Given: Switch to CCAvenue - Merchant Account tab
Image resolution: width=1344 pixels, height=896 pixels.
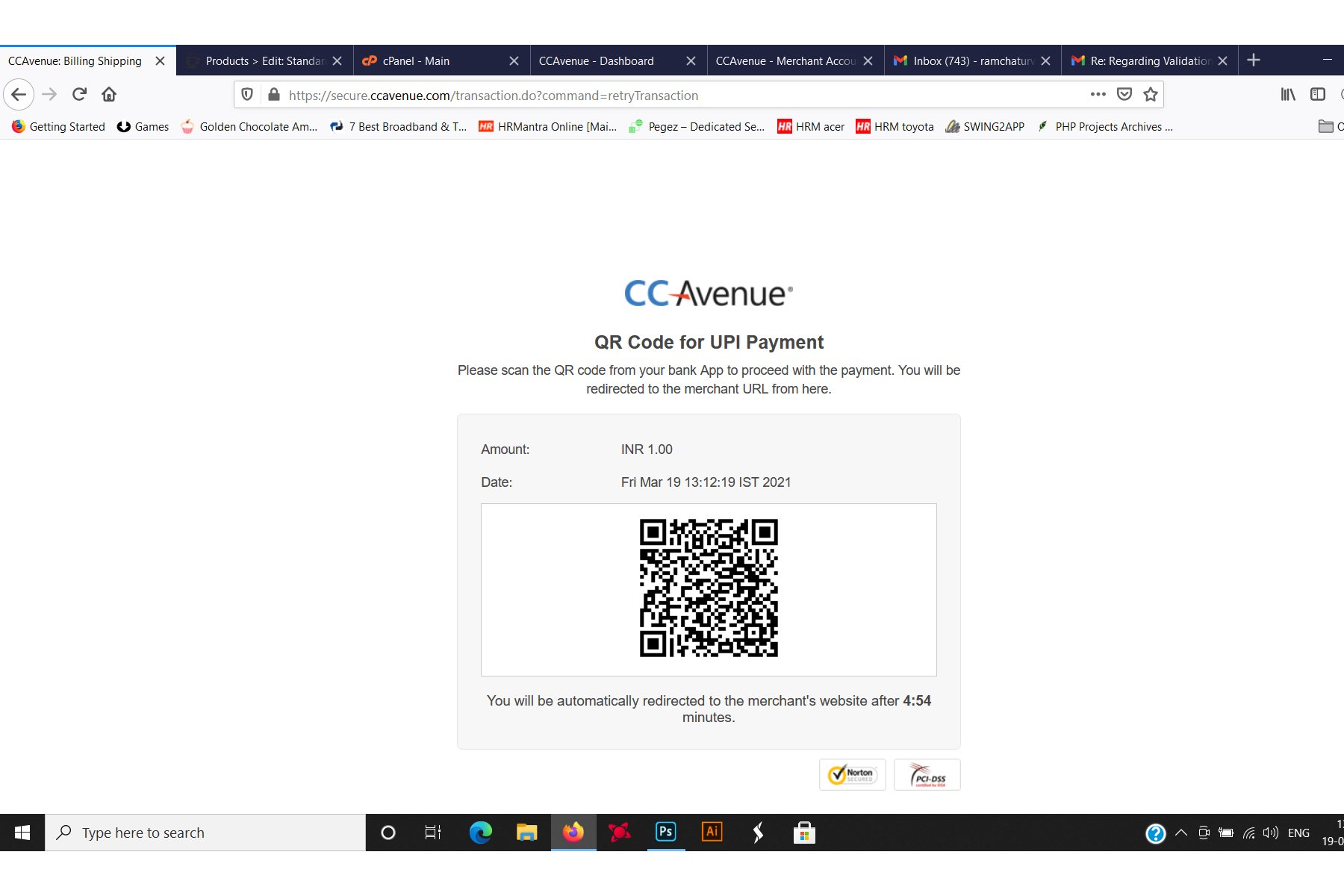Looking at the screenshot, I should [795, 60].
